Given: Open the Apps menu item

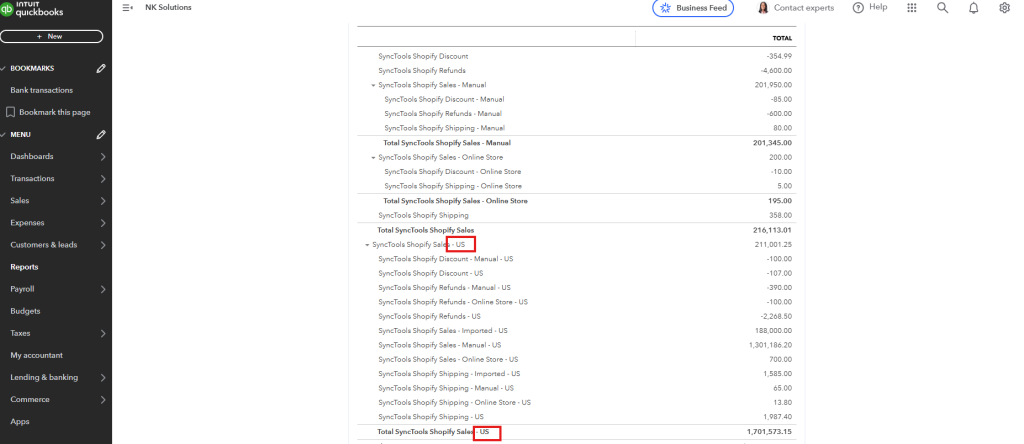Looking at the screenshot, I should pyautogui.click(x=20, y=422).
